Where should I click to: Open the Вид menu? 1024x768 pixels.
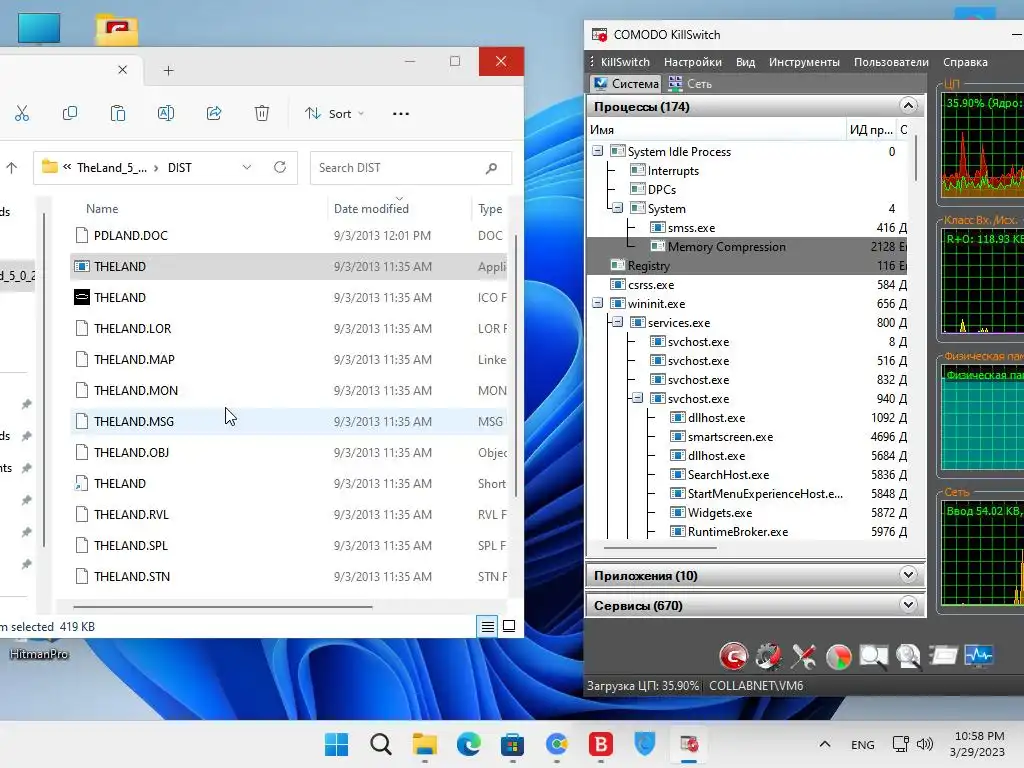tap(745, 62)
